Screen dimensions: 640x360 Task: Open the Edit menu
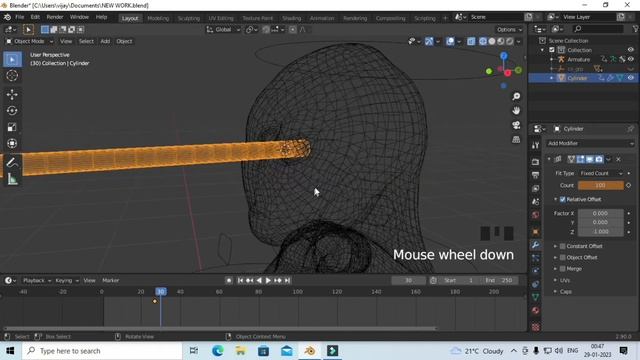[x=35, y=17]
